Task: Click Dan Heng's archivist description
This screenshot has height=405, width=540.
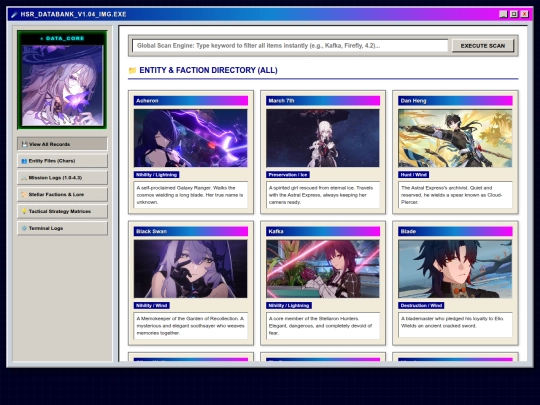Action: [x=455, y=195]
